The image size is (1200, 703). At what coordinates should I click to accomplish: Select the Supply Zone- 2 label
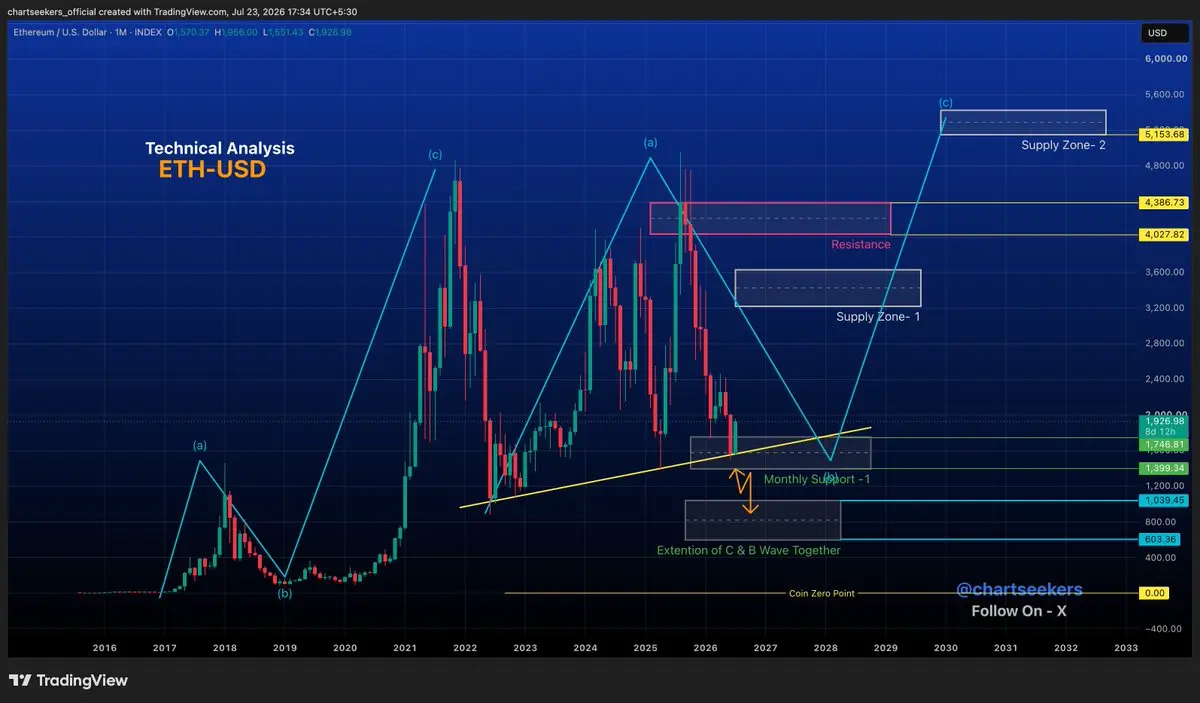coord(1062,145)
